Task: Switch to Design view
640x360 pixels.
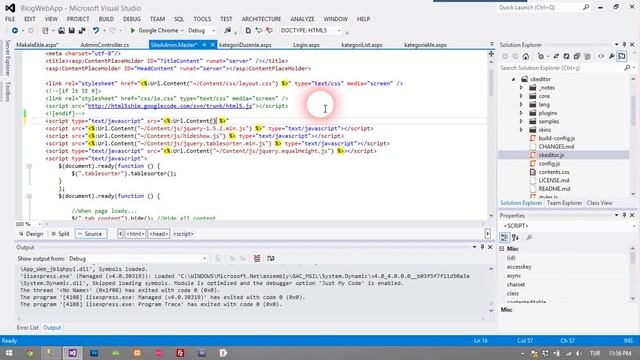Action: (31, 234)
